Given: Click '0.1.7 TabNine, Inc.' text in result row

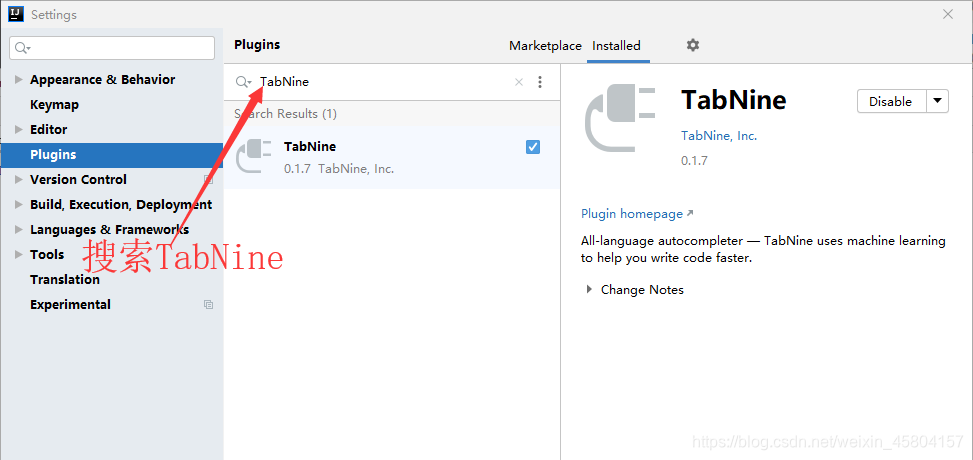Looking at the screenshot, I should pos(339,169).
